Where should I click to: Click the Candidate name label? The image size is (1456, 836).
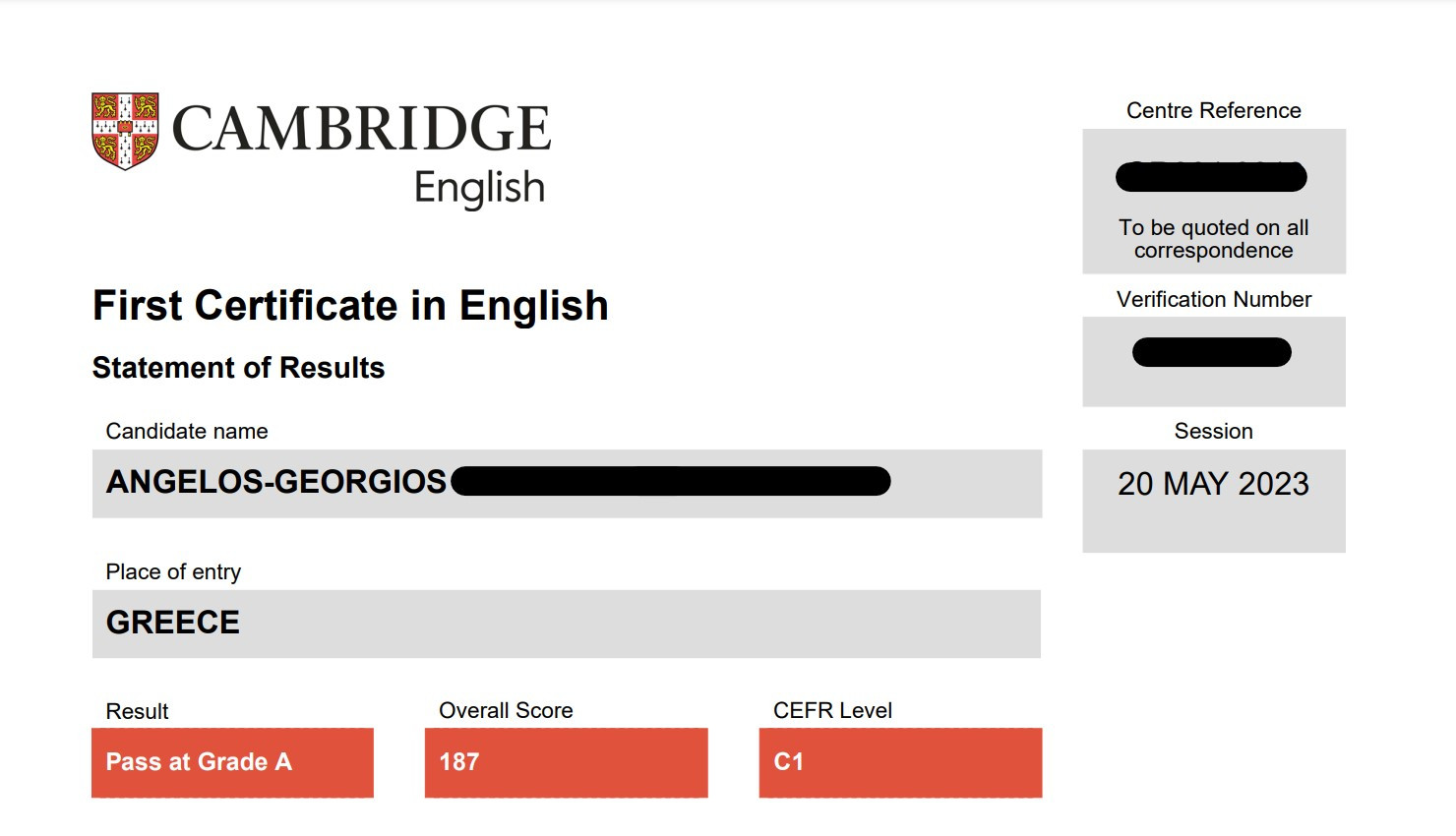point(187,431)
